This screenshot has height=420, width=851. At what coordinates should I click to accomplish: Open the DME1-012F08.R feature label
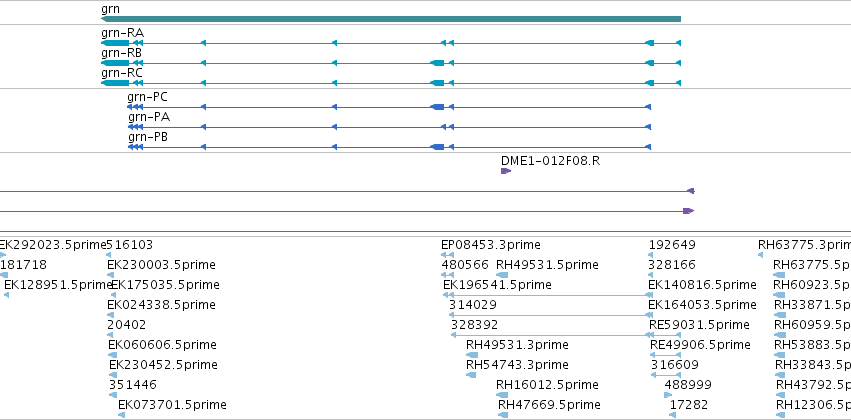(550, 161)
